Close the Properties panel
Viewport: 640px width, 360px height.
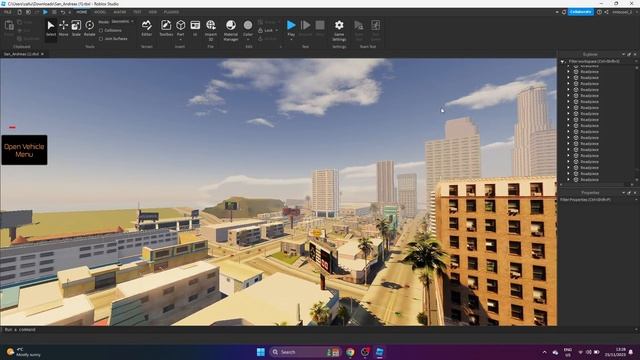pos(635,193)
